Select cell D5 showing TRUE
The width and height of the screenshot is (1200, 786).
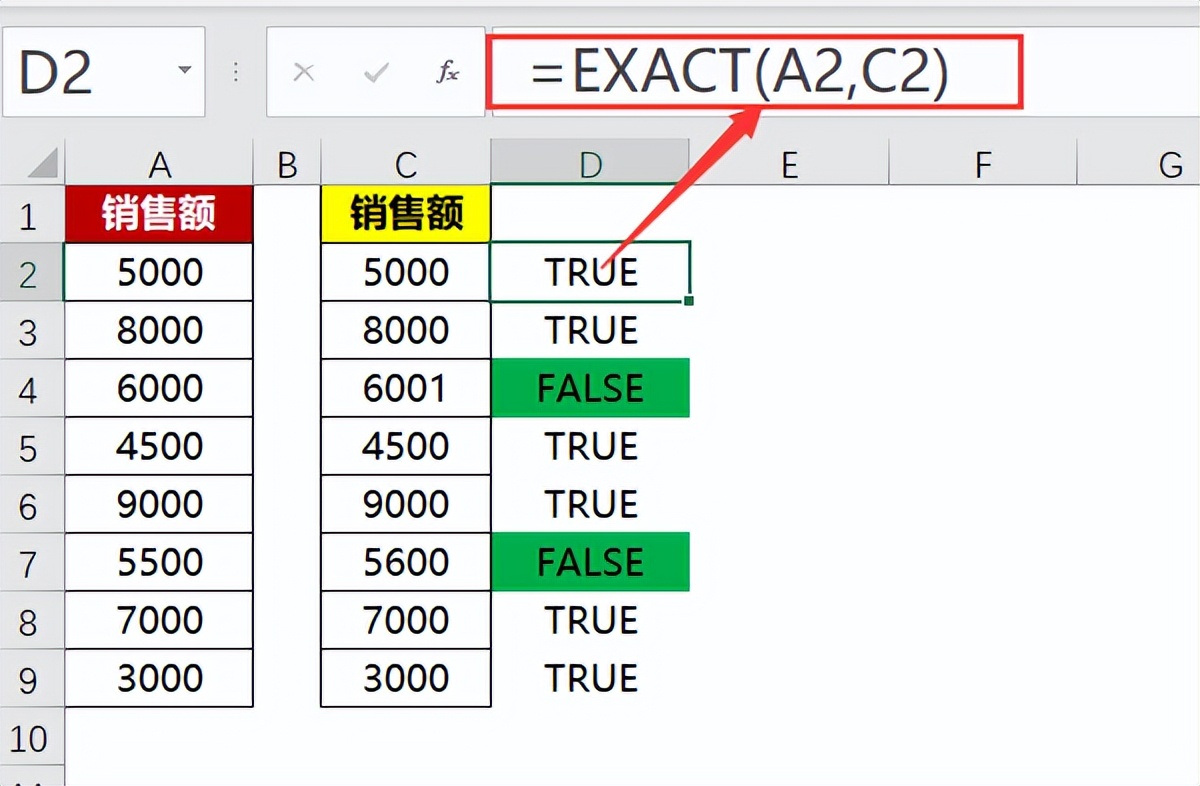pyautogui.click(x=590, y=445)
